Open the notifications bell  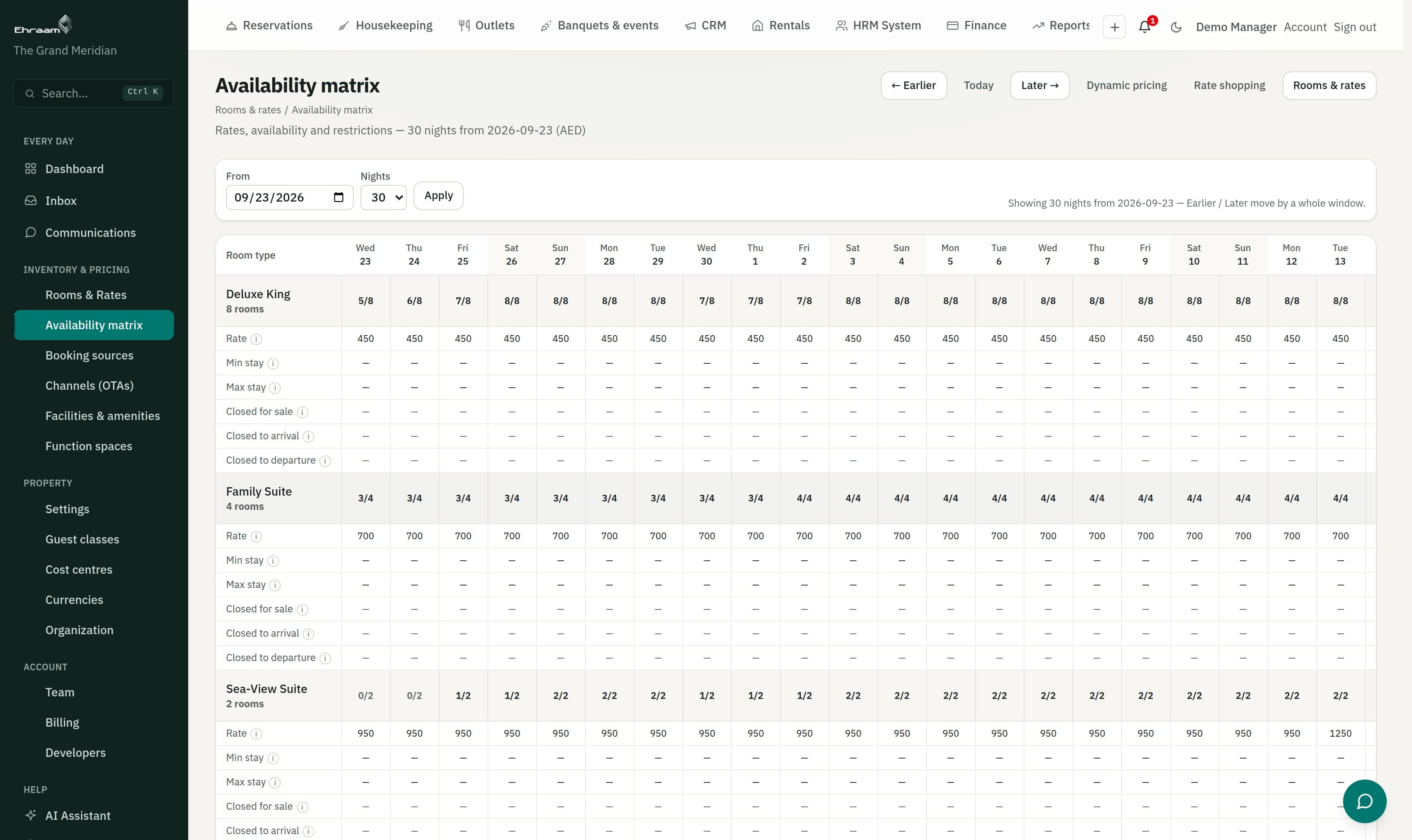1144,26
